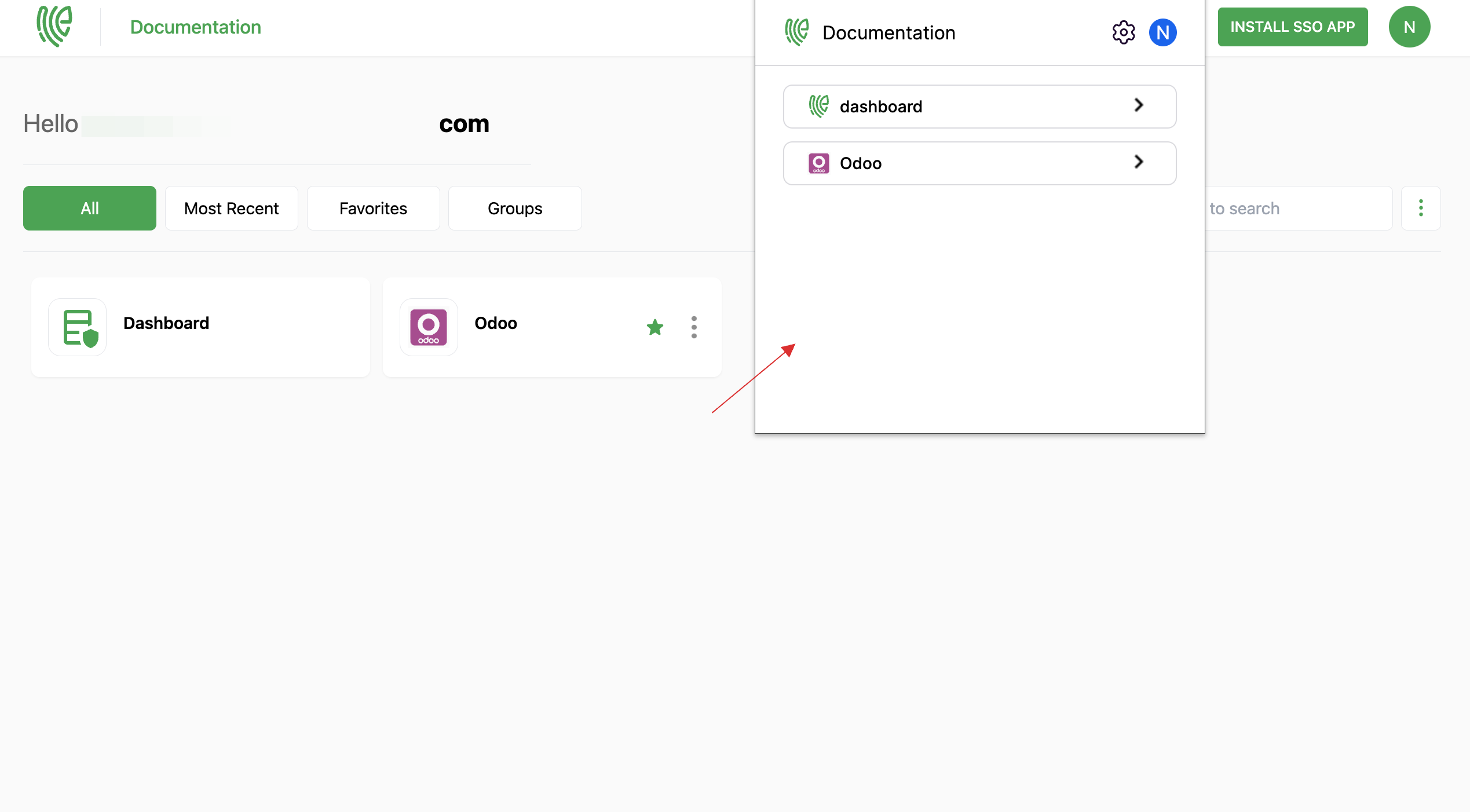The height and width of the screenshot is (812, 1470).
Task: Open extension settings gear icon
Action: click(1124, 32)
